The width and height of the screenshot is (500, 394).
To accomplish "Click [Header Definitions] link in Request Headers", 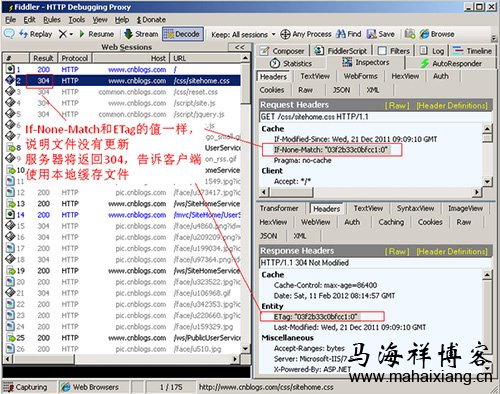I will [x=452, y=105].
